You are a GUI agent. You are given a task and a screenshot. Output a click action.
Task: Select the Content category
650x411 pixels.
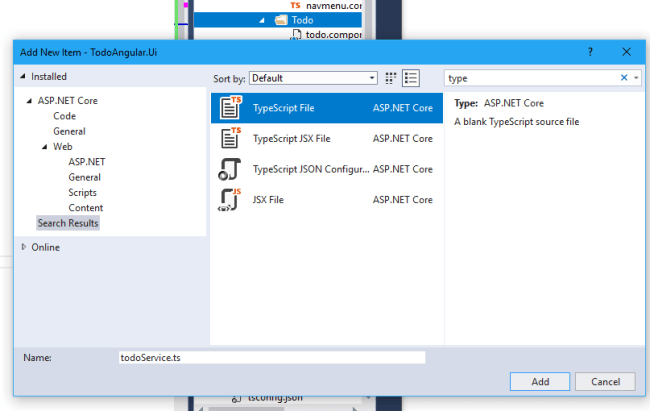pyautogui.click(x=85, y=208)
